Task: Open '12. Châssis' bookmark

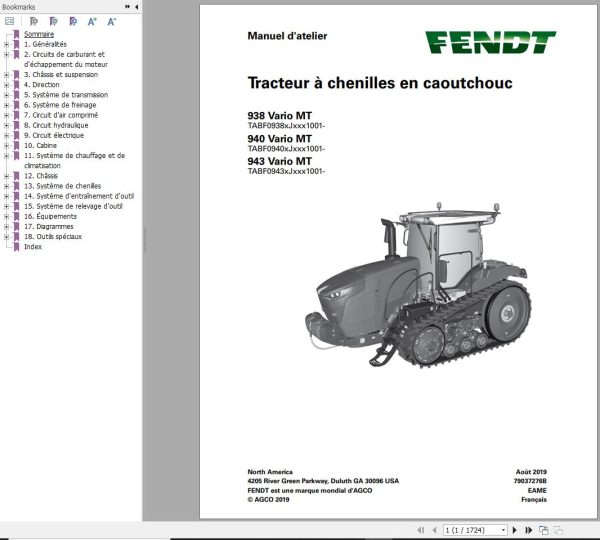Action: [41, 176]
